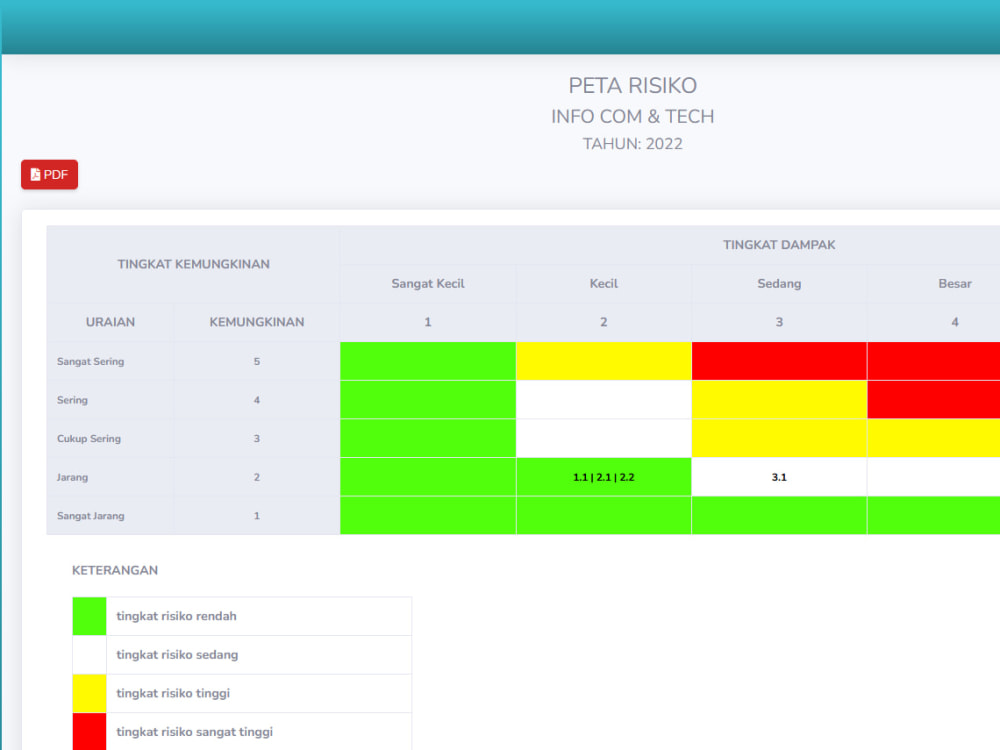1000x750 pixels.
Task: Click the green legend swatch for risiko rendah
Action: (89, 616)
